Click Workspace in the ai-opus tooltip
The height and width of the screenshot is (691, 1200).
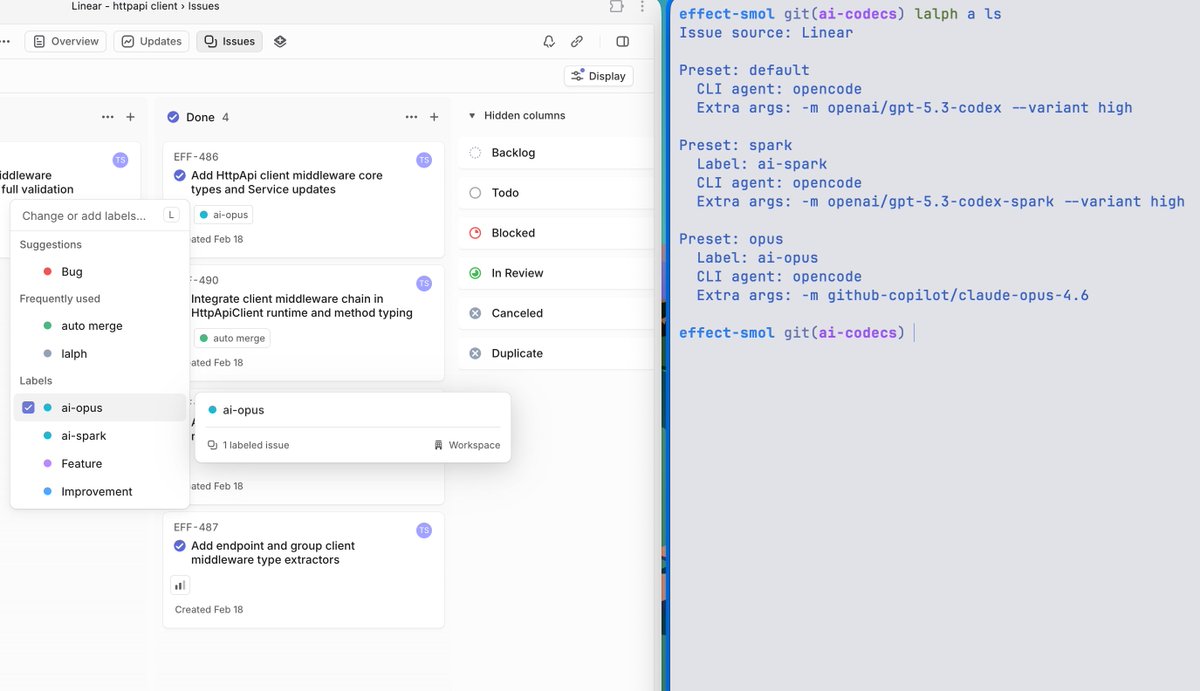point(467,445)
